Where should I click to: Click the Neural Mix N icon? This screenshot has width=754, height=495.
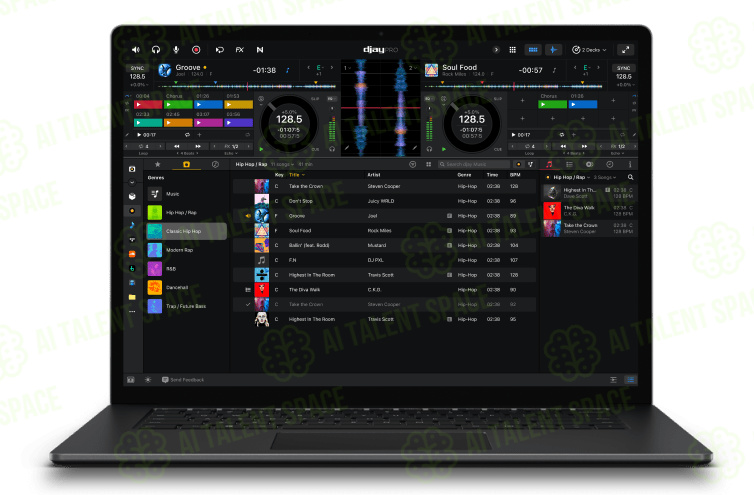pyautogui.click(x=260, y=50)
